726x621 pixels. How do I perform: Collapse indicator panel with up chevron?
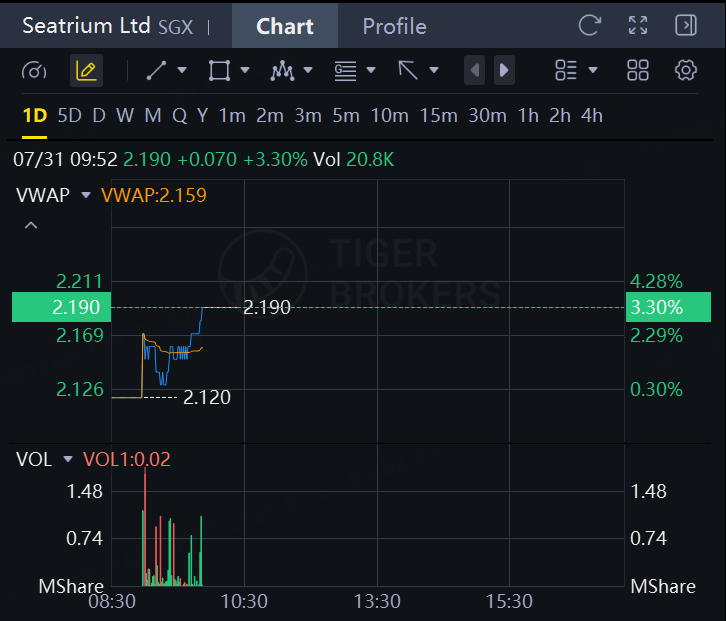(x=31, y=226)
